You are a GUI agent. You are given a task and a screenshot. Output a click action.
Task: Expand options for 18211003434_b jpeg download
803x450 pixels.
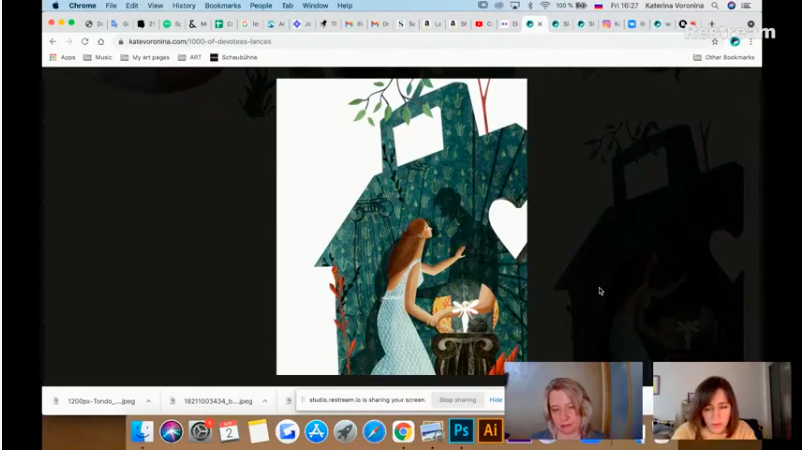pos(265,401)
